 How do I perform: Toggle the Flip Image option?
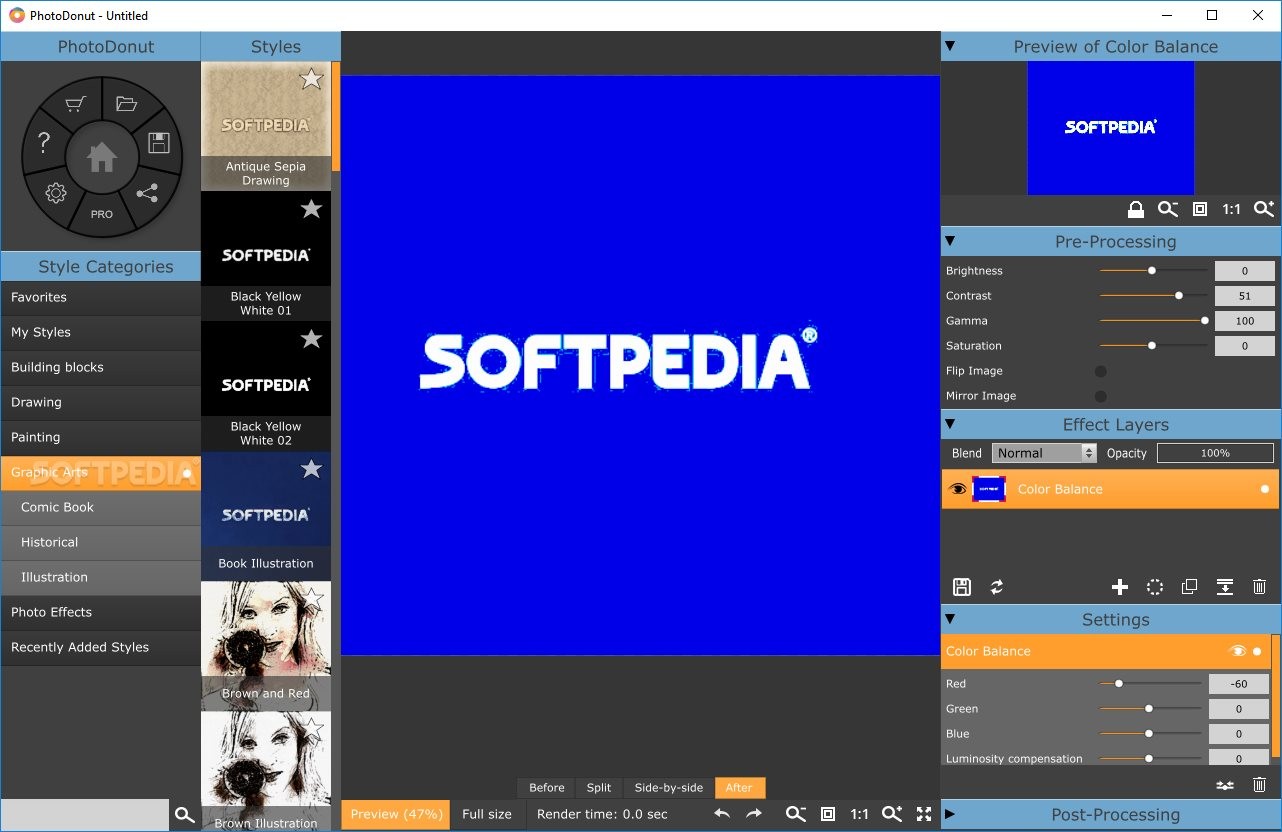click(1101, 371)
